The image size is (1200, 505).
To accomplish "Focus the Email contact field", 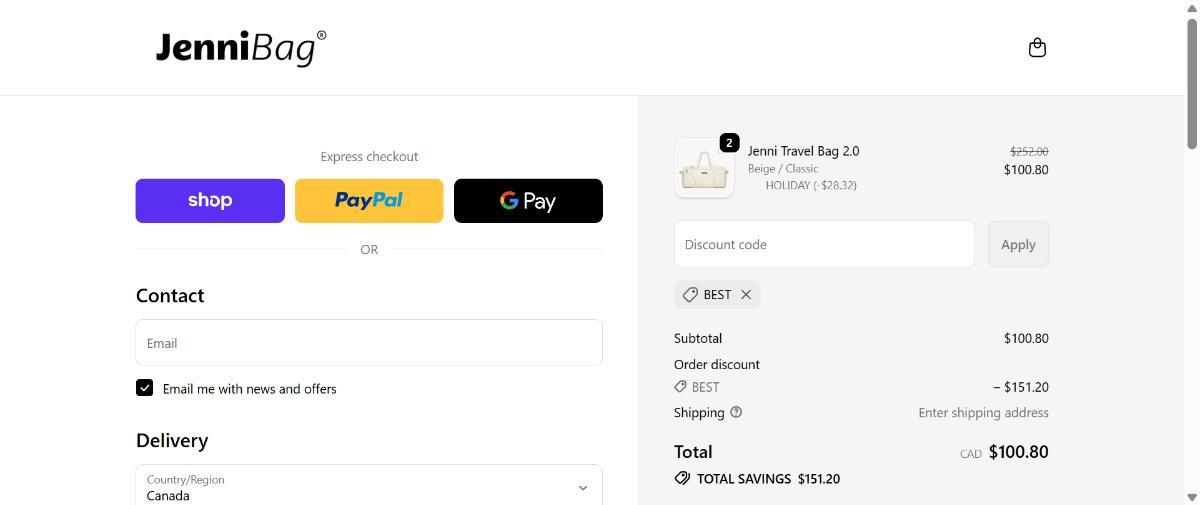I will pyautogui.click(x=368, y=343).
